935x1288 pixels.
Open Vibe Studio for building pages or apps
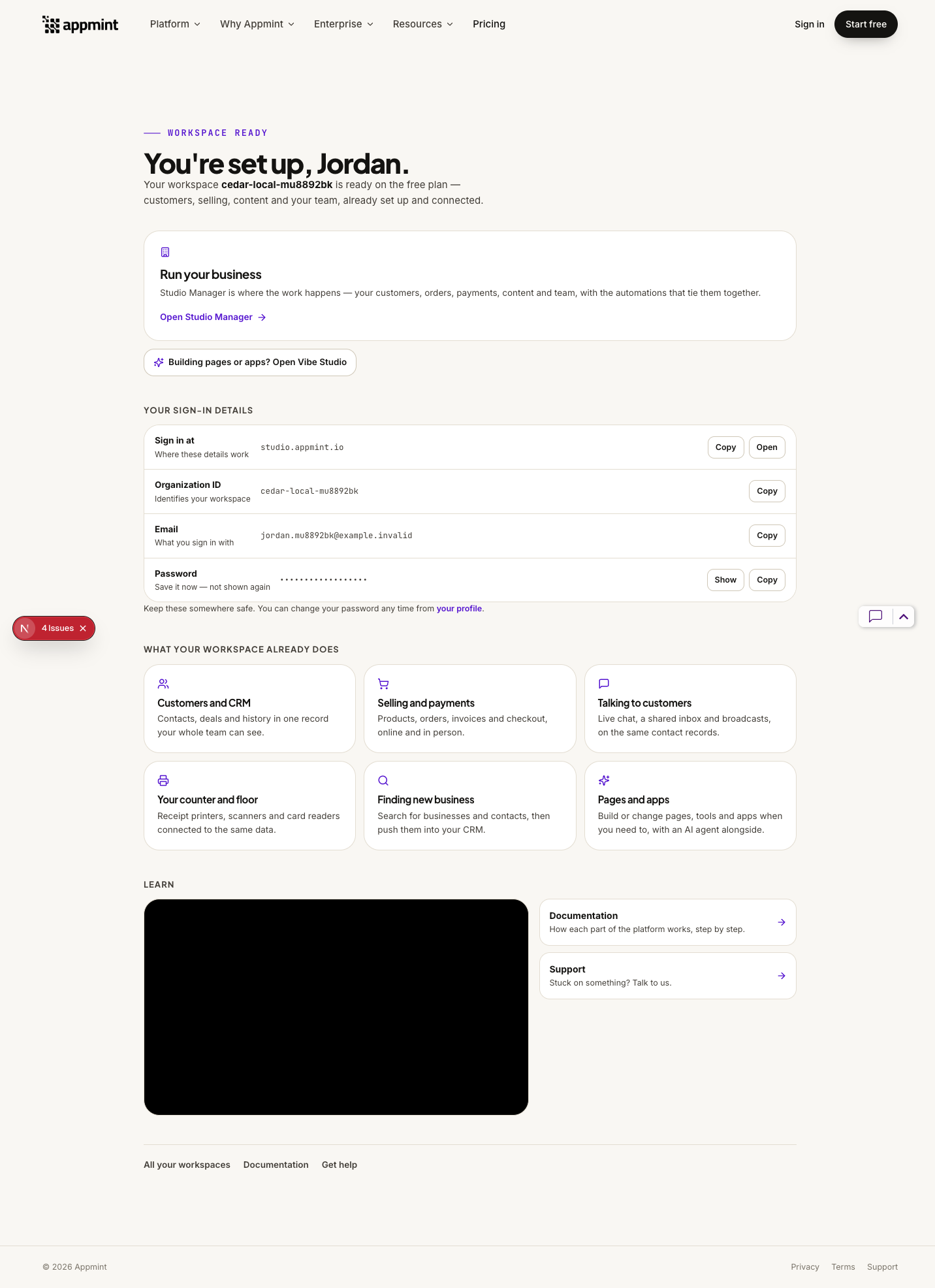(250, 362)
